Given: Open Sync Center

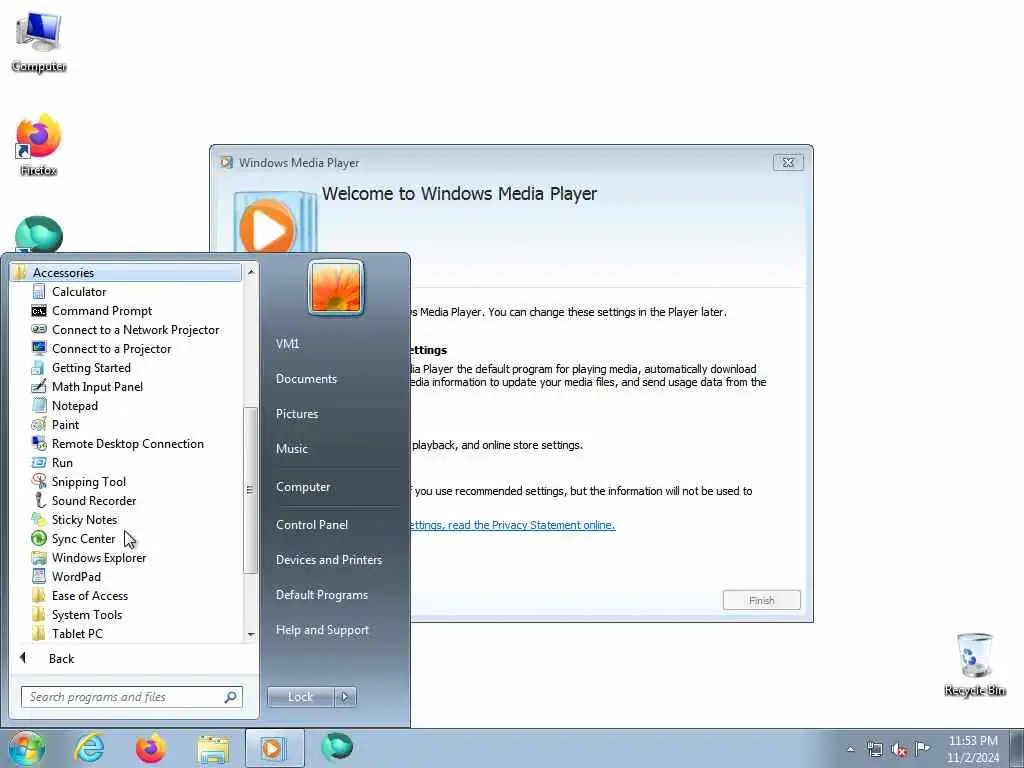Looking at the screenshot, I should click(83, 539).
